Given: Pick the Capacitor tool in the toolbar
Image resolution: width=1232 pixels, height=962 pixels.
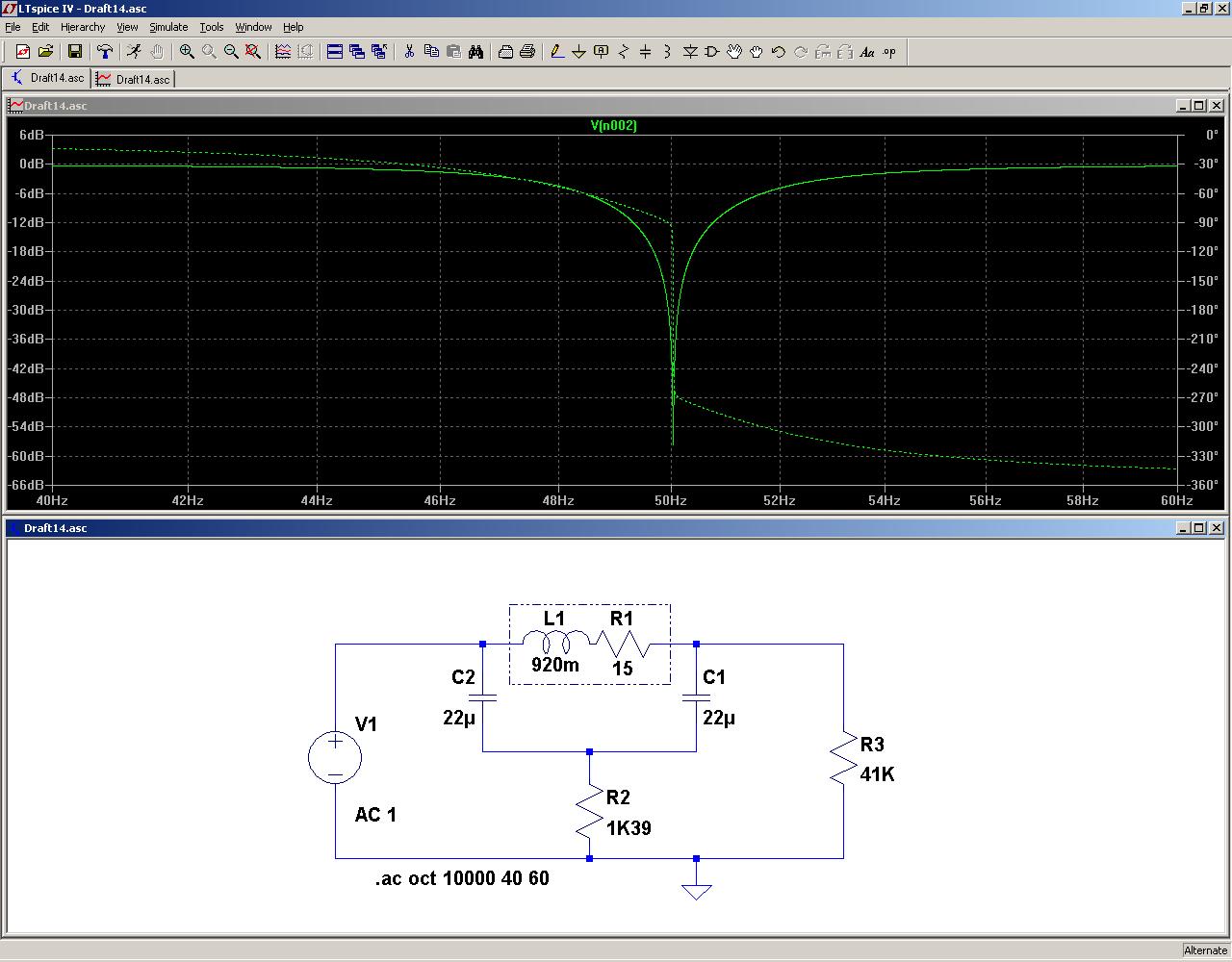Looking at the screenshot, I should (x=646, y=52).
